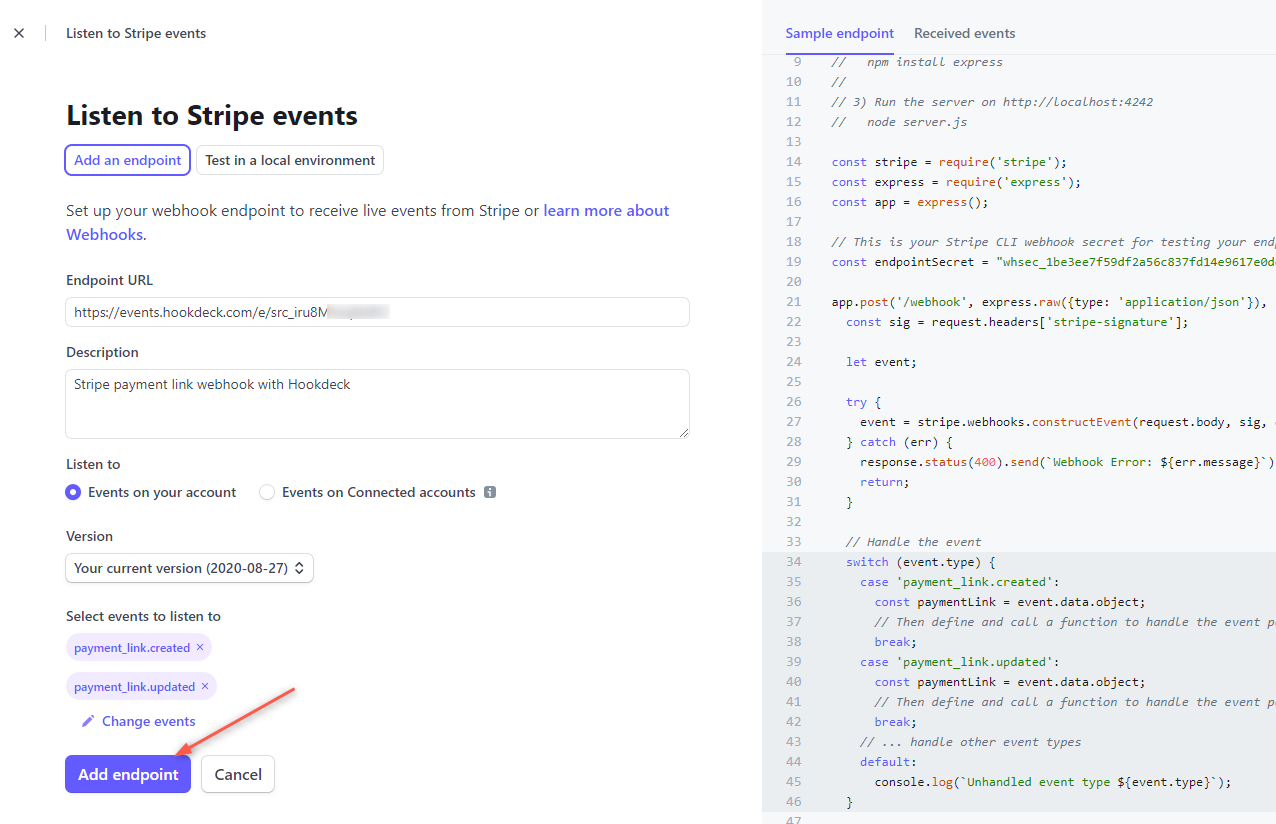The width and height of the screenshot is (1276, 824).
Task: Click the Select events to listen to label
Action: pyautogui.click(x=143, y=616)
